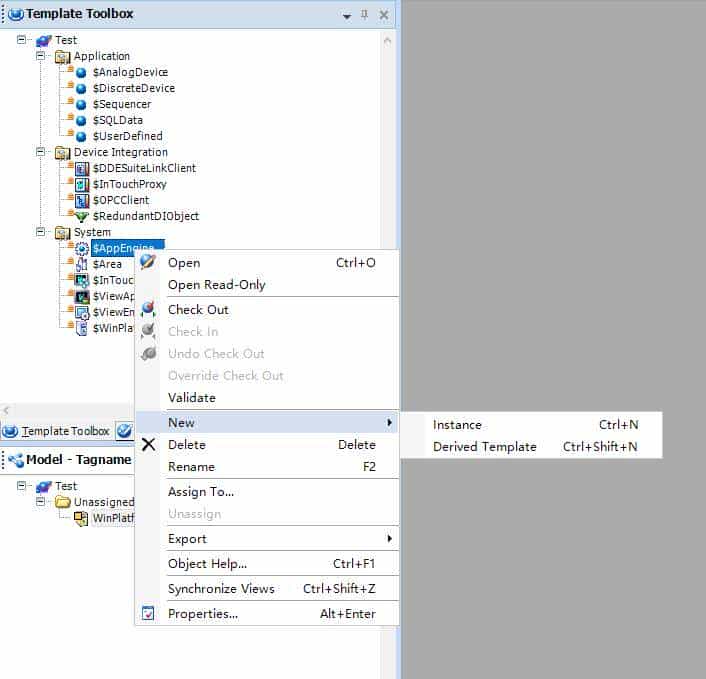Collapse the Unassigned folder node
This screenshot has height=679, width=706.
click(41, 501)
